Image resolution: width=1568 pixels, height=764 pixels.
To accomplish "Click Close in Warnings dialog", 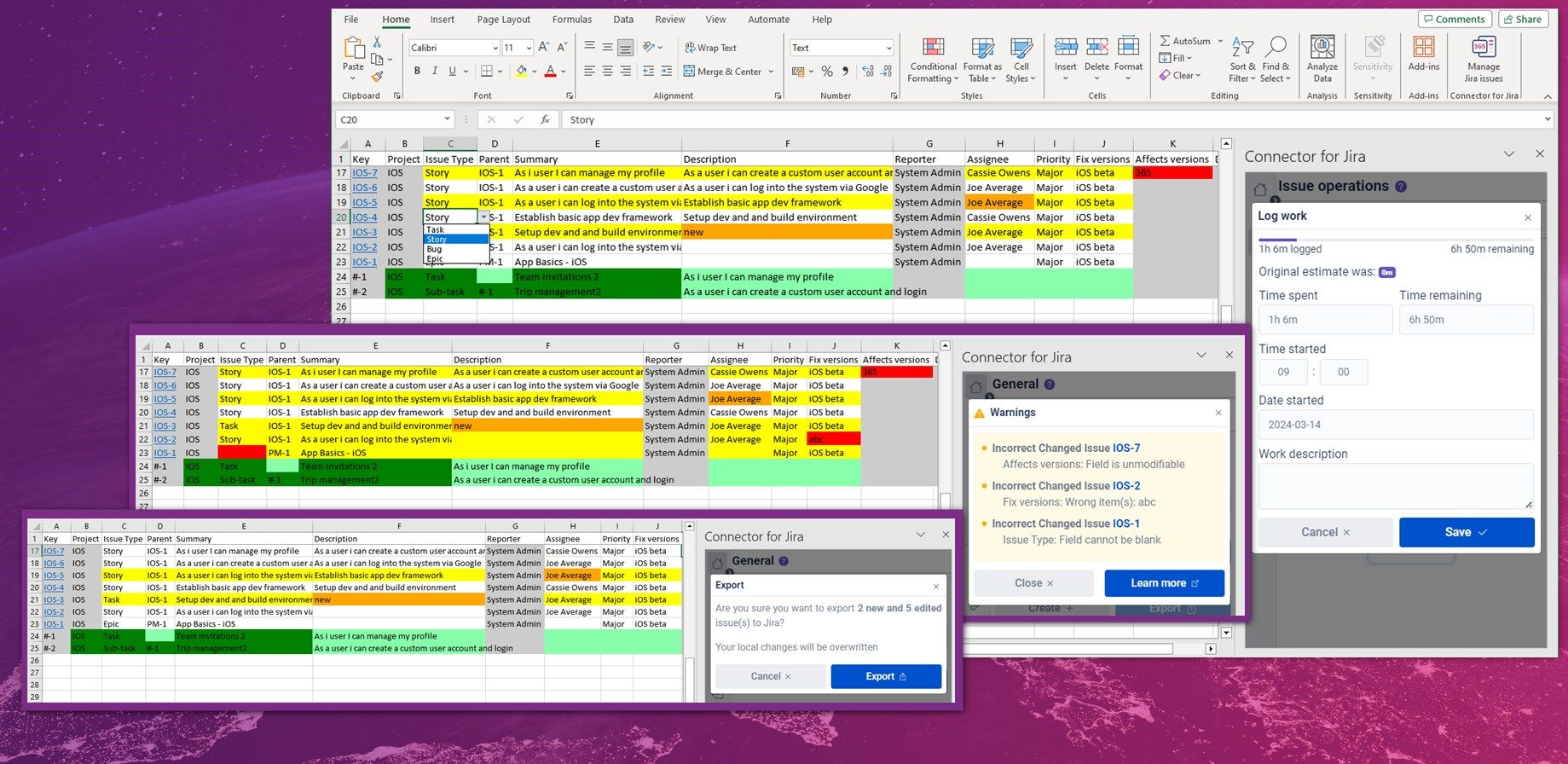I will [1033, 583].
